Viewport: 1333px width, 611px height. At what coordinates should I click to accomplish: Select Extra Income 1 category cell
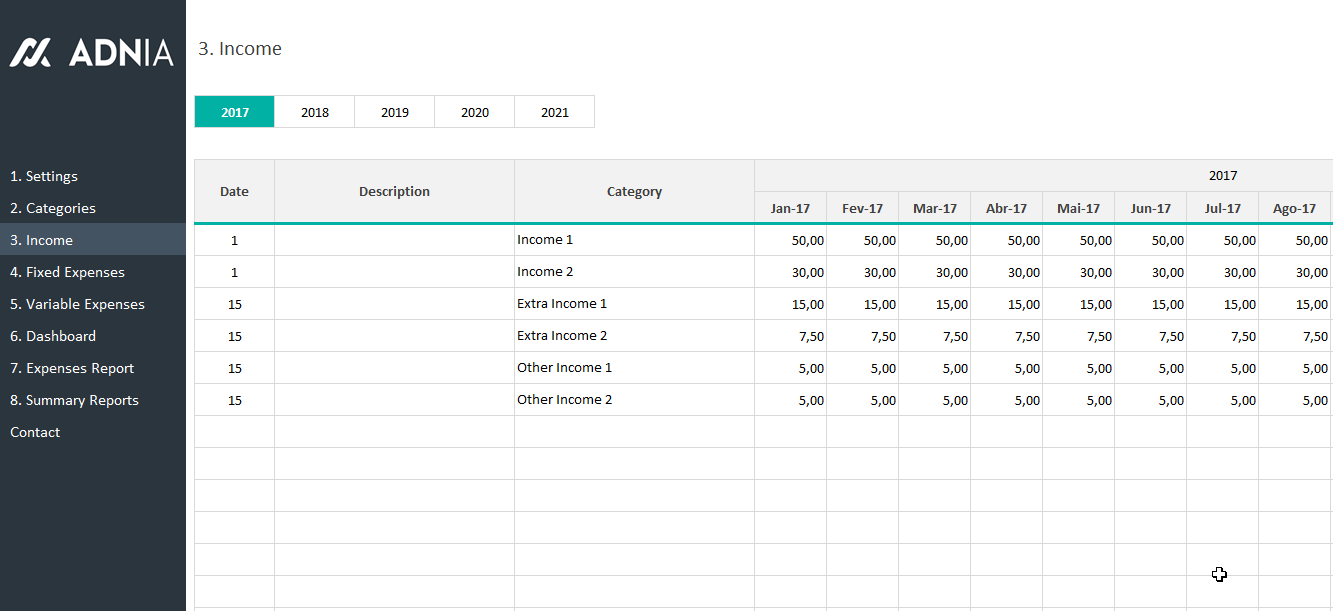(634, 304)
